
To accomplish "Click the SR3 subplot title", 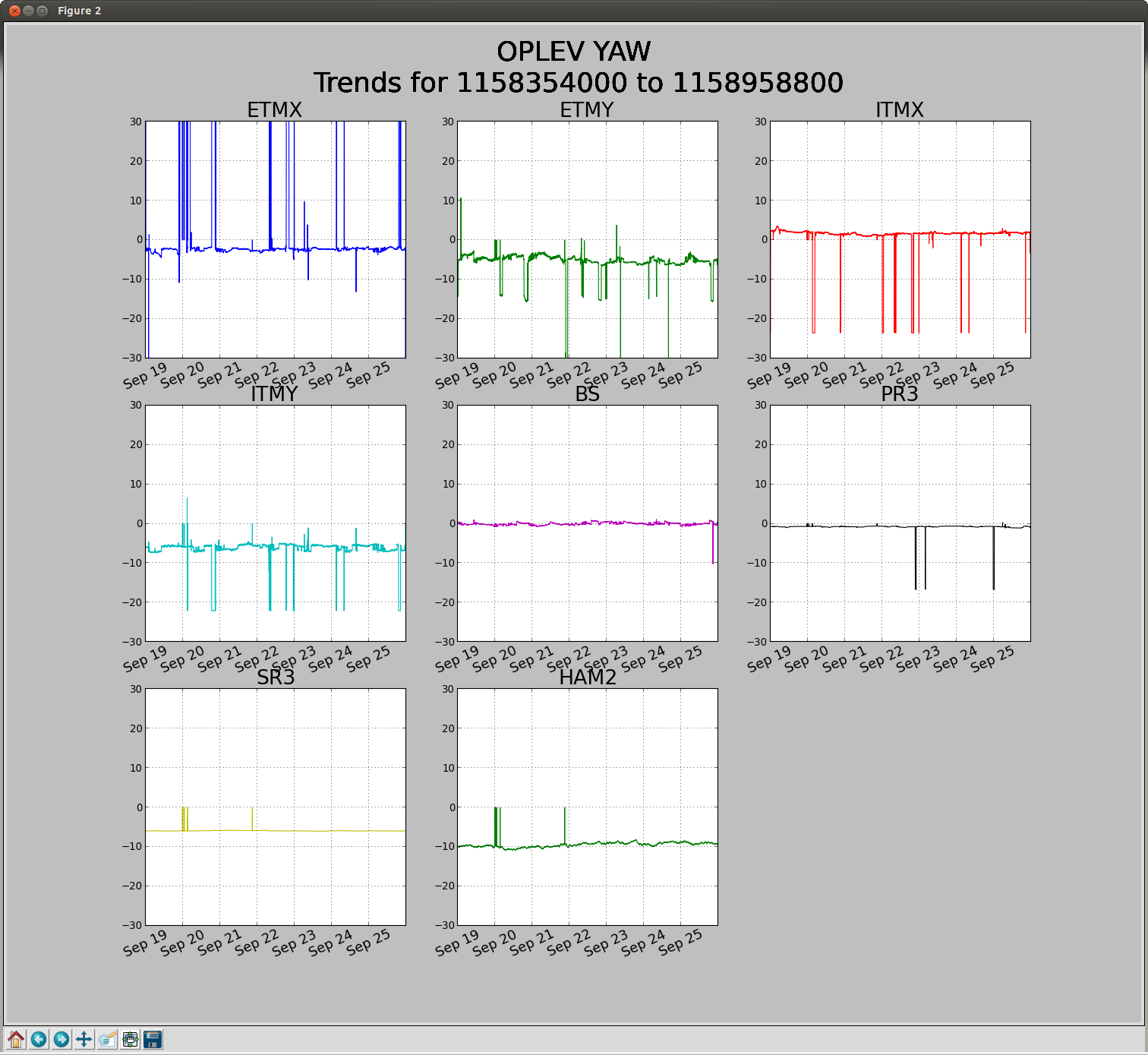I will (276, 677).
